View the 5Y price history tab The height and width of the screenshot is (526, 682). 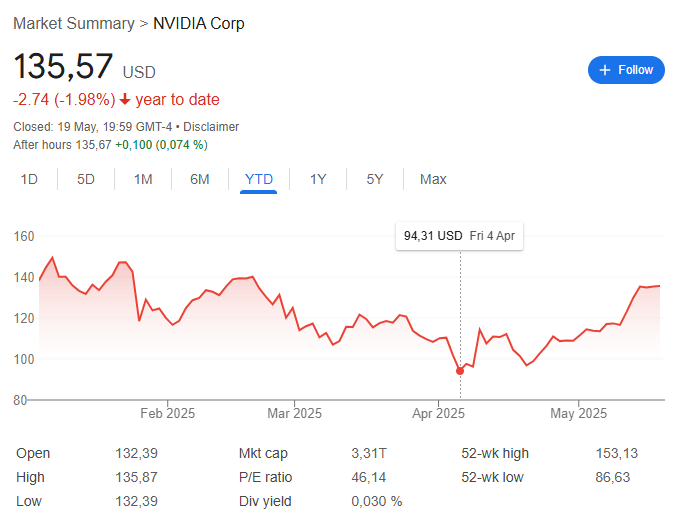pos(374,179)
